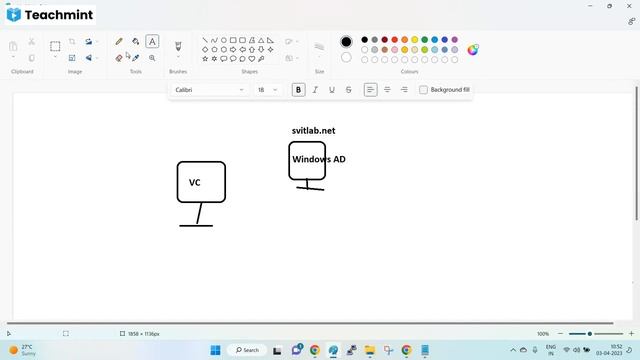Screen dimensions: 640x360
Task: Select the Text tool
Action: [x=152, y=41]
